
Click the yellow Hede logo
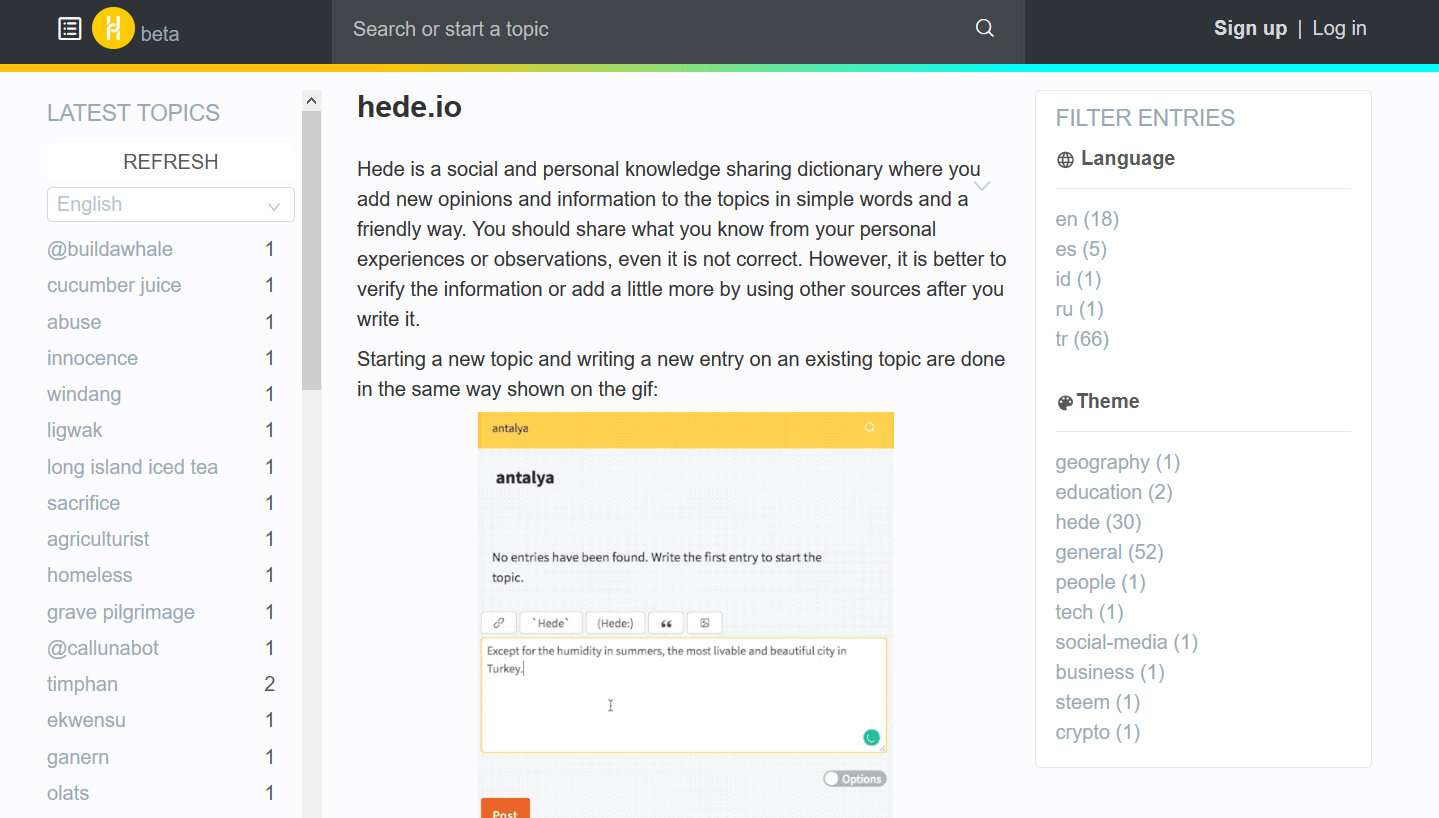tap(113, 28)
